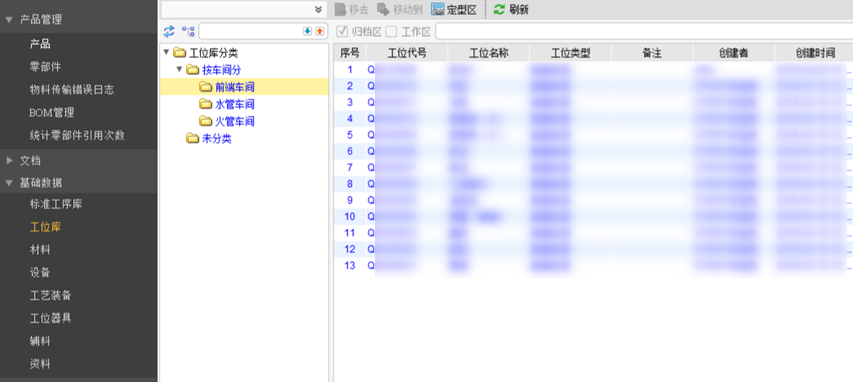Select the 水管车间 folder

point(234,104)
